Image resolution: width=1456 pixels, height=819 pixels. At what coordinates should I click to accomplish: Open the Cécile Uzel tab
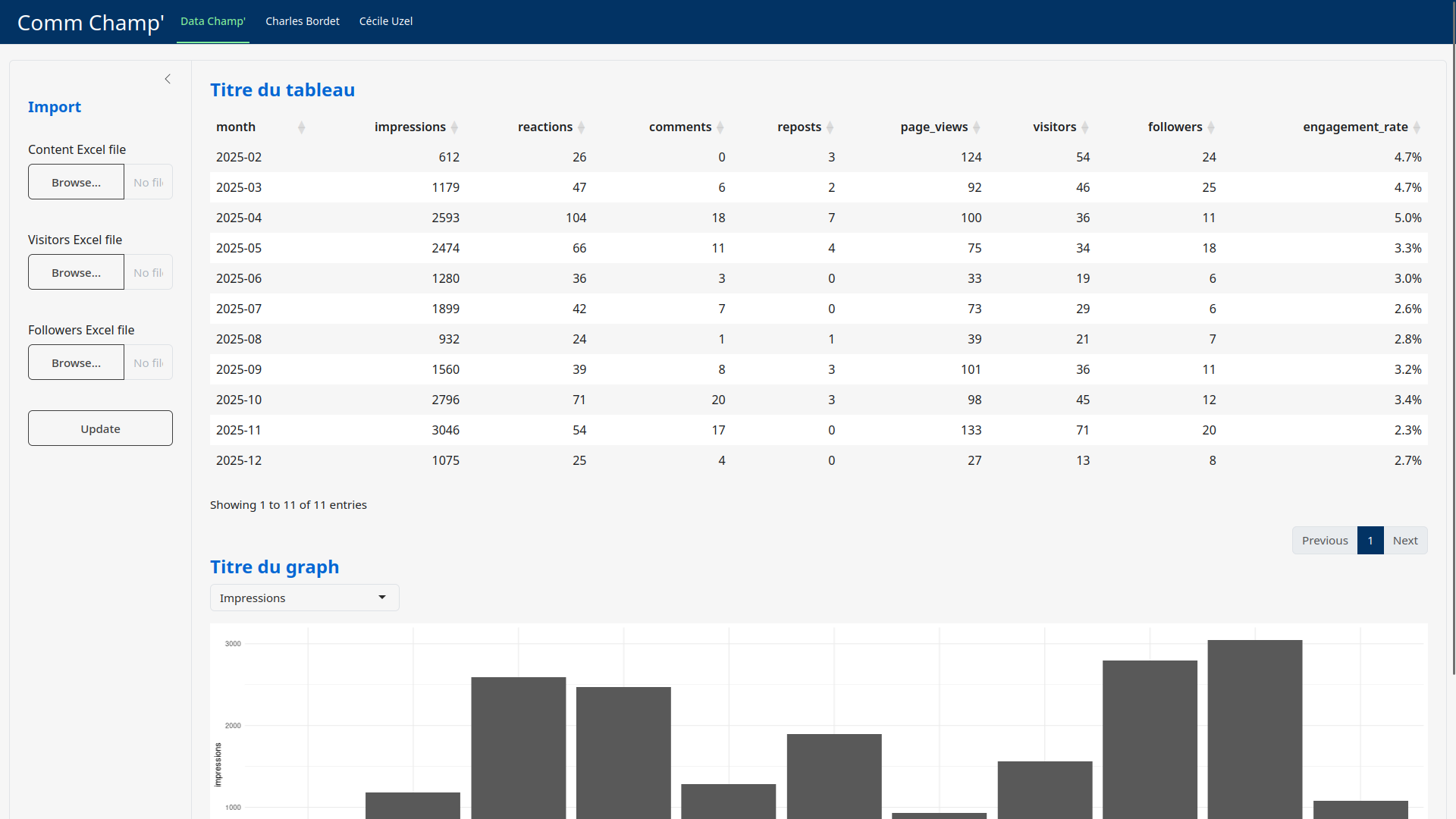pos(386,21)
